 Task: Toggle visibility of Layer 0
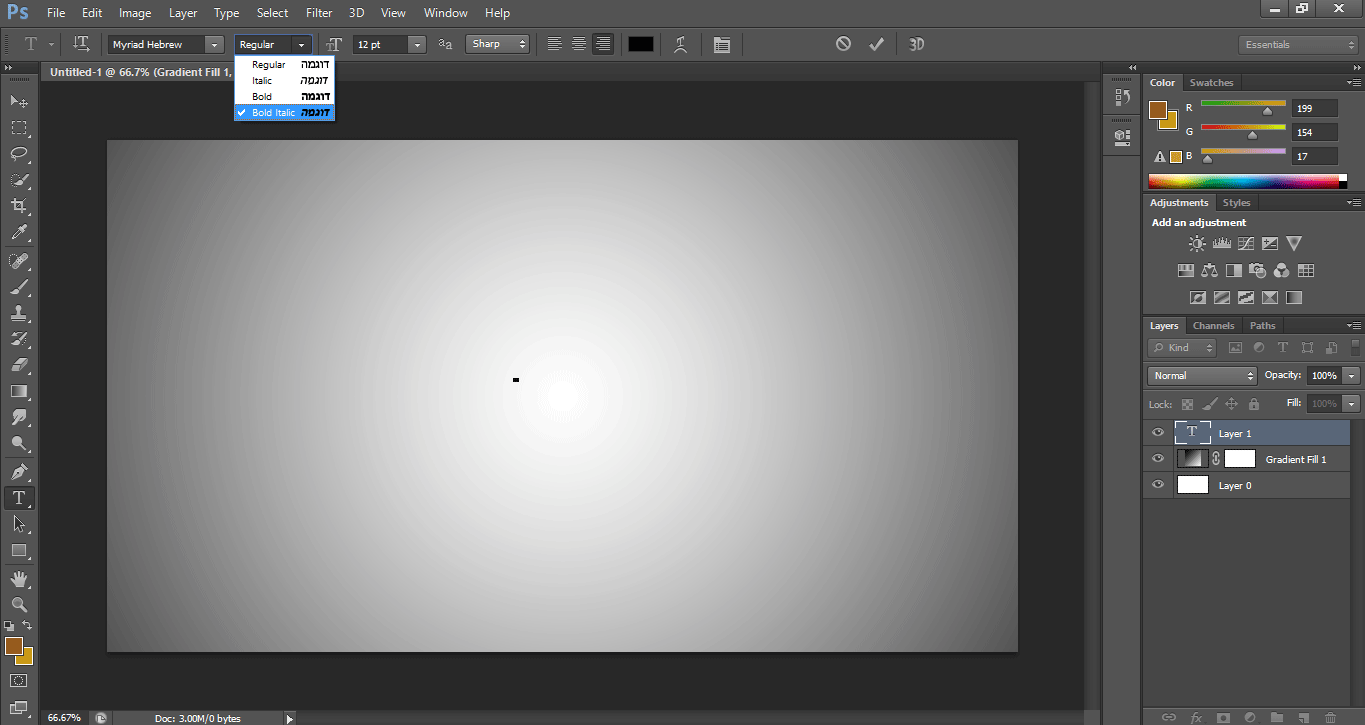coord(1158,485)
